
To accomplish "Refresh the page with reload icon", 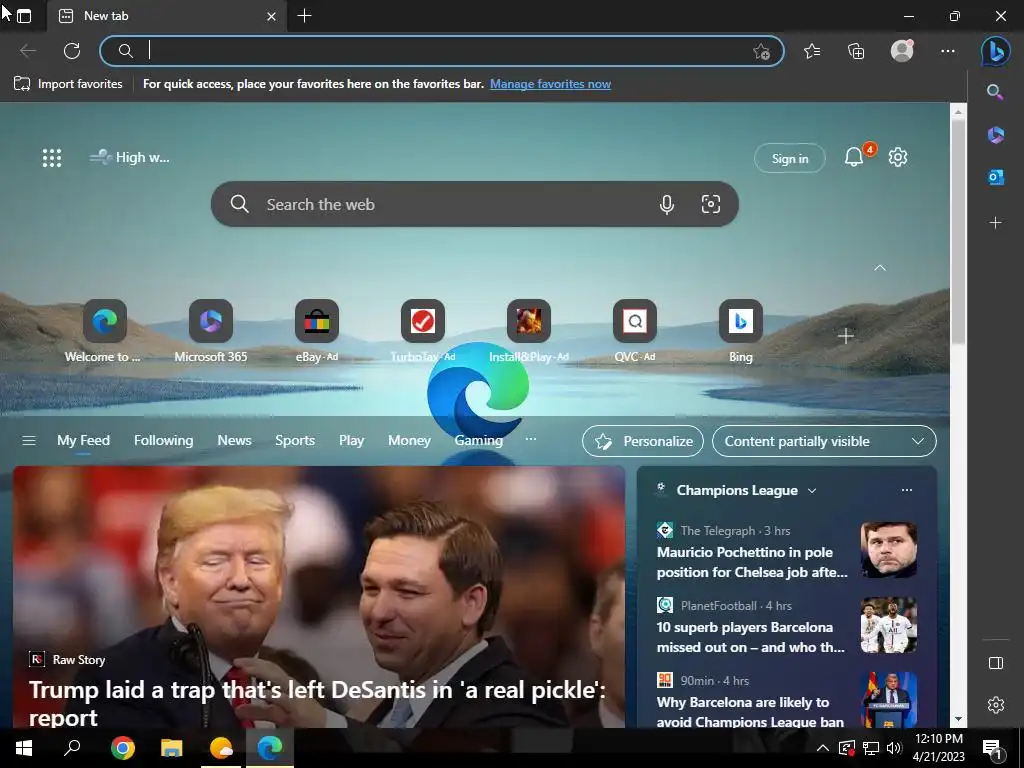I will (72, 51).
